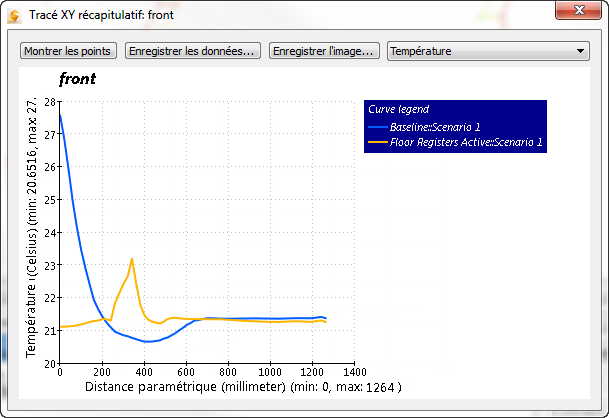Click the orange curve peak near 23
The width and height of the screenshot is (609, 418).
132,259
